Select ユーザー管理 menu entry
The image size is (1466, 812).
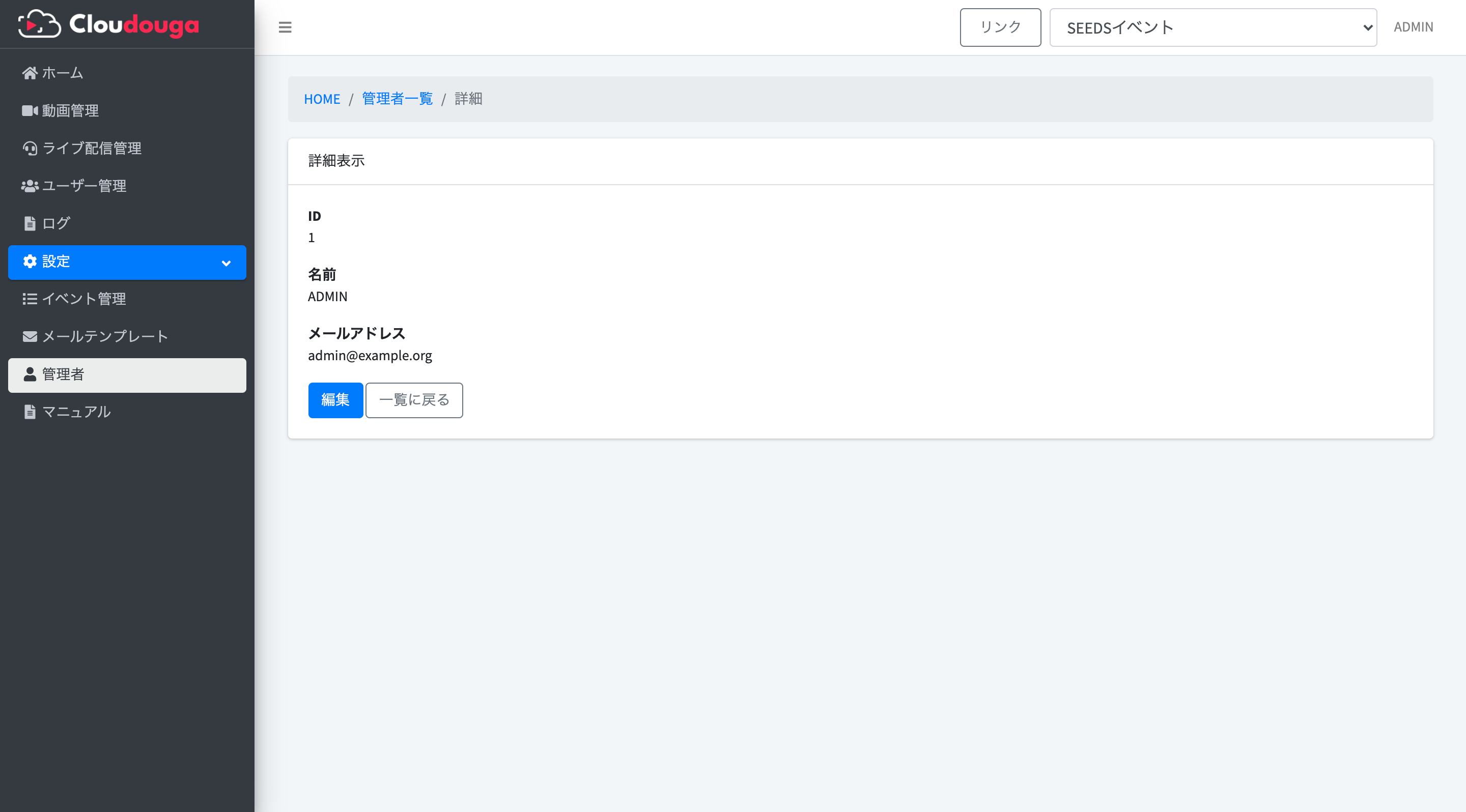tap(127, 186)
